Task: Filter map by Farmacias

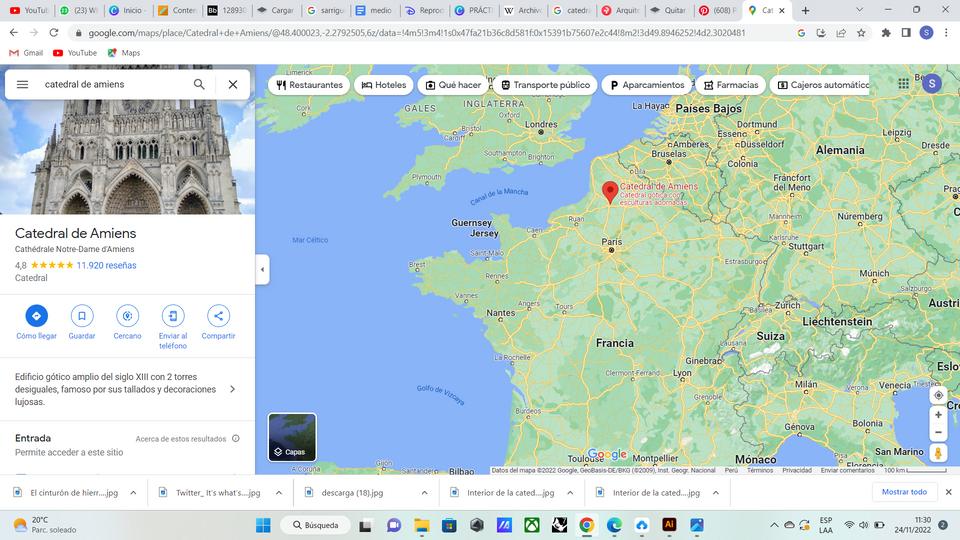Action: pos(731,85)
